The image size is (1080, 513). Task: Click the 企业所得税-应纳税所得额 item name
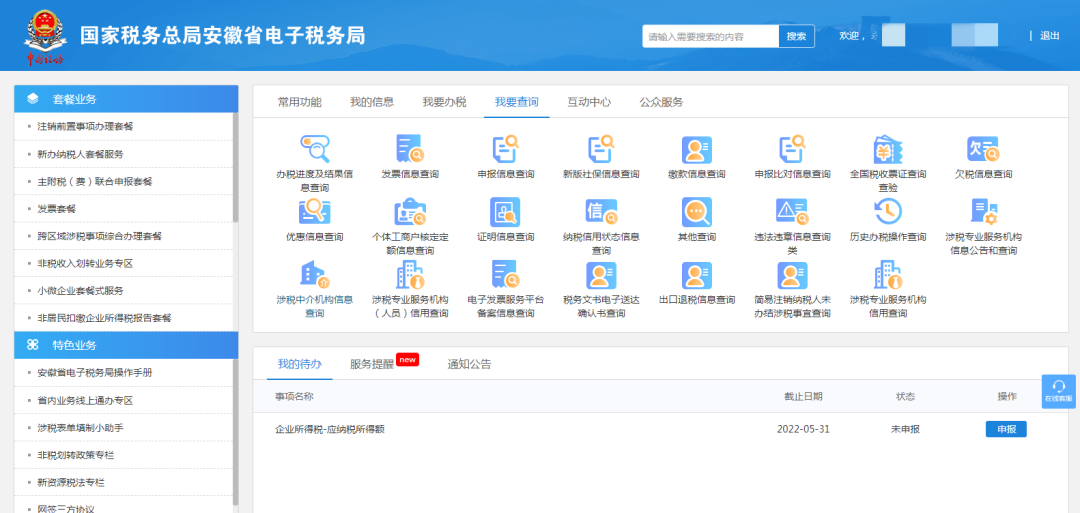click(x=329, y=429)
